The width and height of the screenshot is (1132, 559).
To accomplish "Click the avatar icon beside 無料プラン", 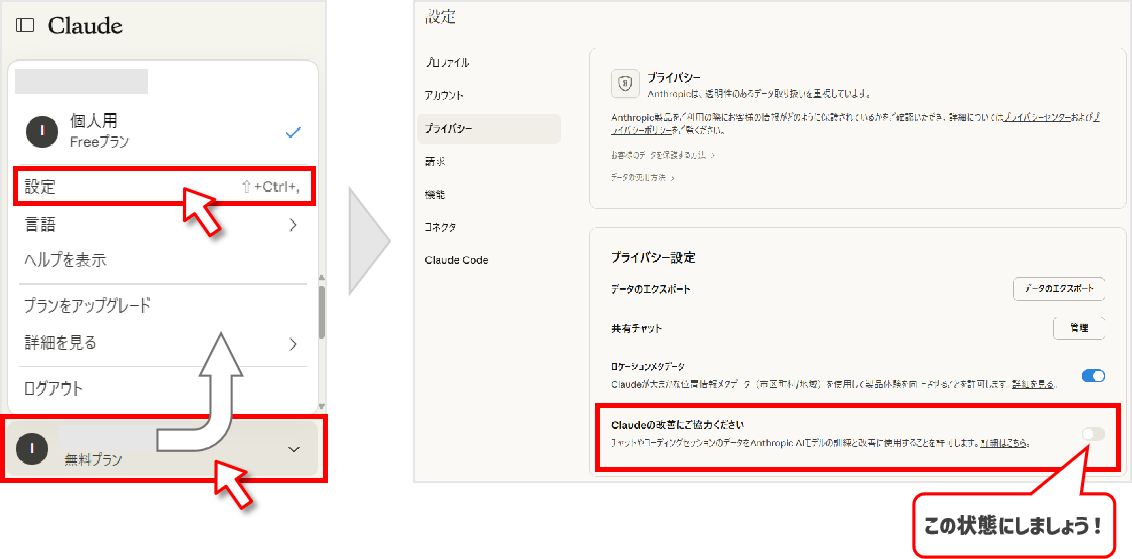I will click(33, 449).
